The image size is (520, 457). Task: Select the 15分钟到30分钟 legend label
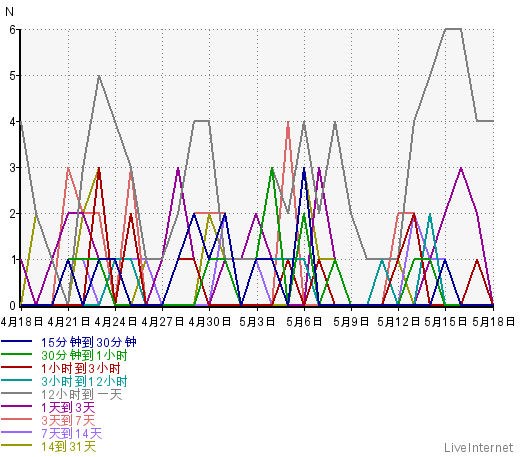[x=89, y=342]
